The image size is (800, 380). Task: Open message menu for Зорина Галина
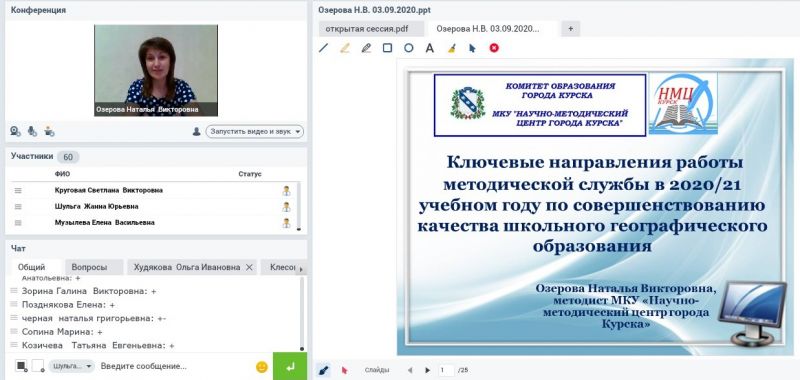pos(14,291)
